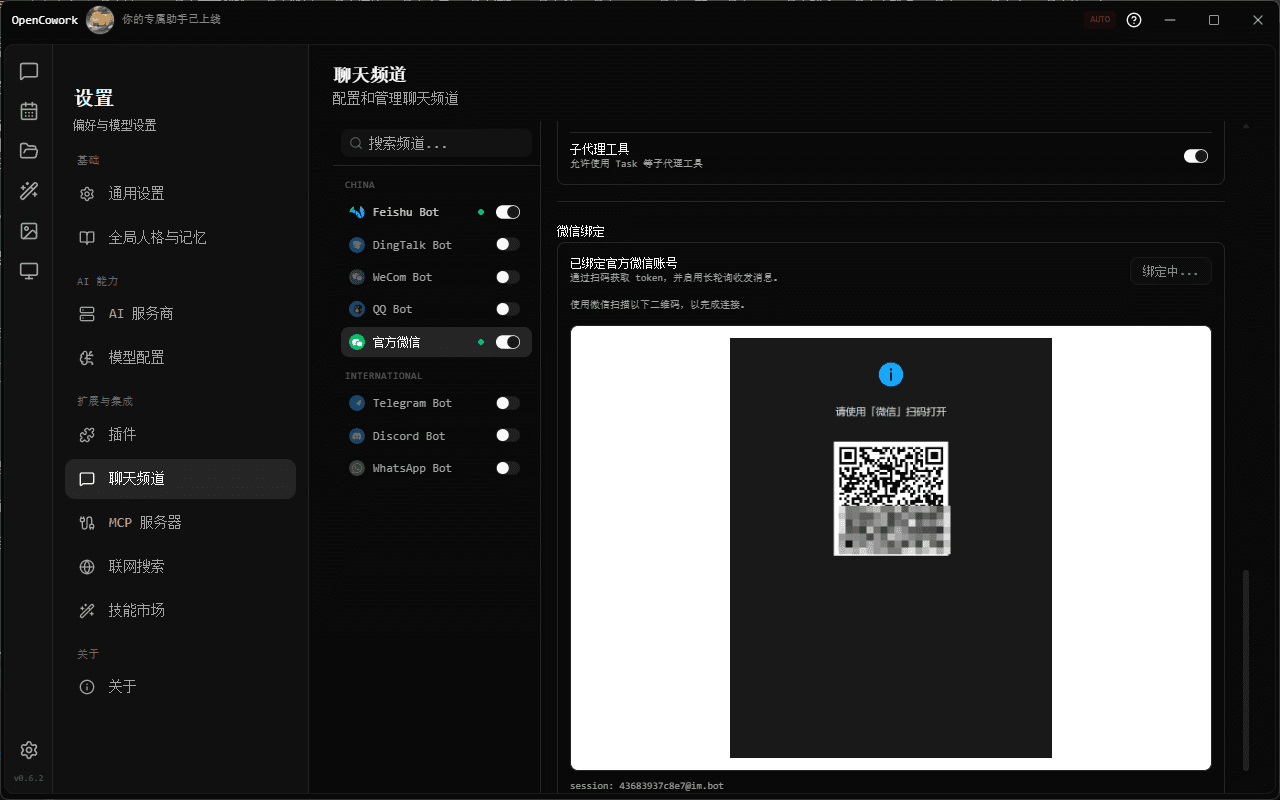Disable the Feishu Bot toggle
This screenshot has width=1280, height=800.
click(x=508, y=211)
